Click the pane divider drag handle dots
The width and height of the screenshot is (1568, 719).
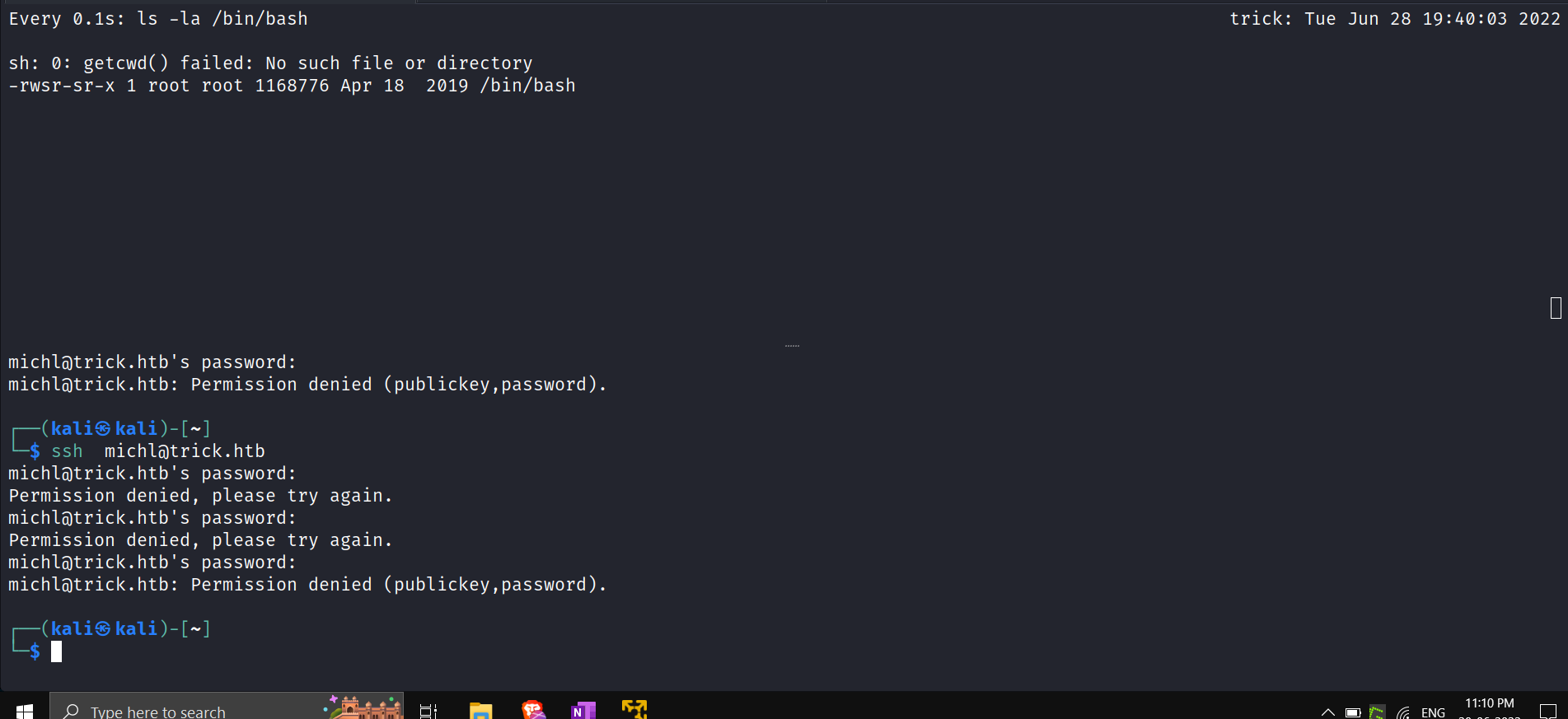pyautogui.click(x=792, y=346)
